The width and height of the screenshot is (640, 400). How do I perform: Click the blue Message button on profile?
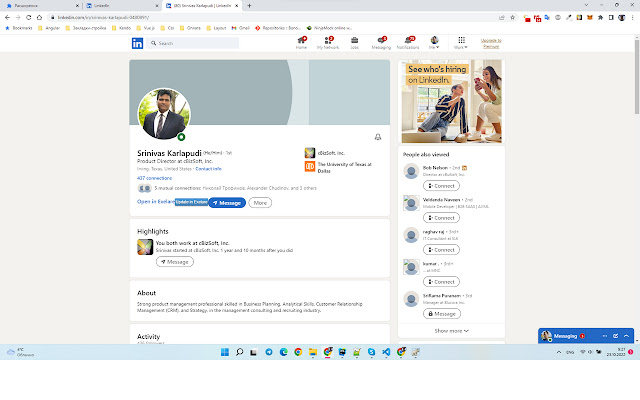point(226,203)
